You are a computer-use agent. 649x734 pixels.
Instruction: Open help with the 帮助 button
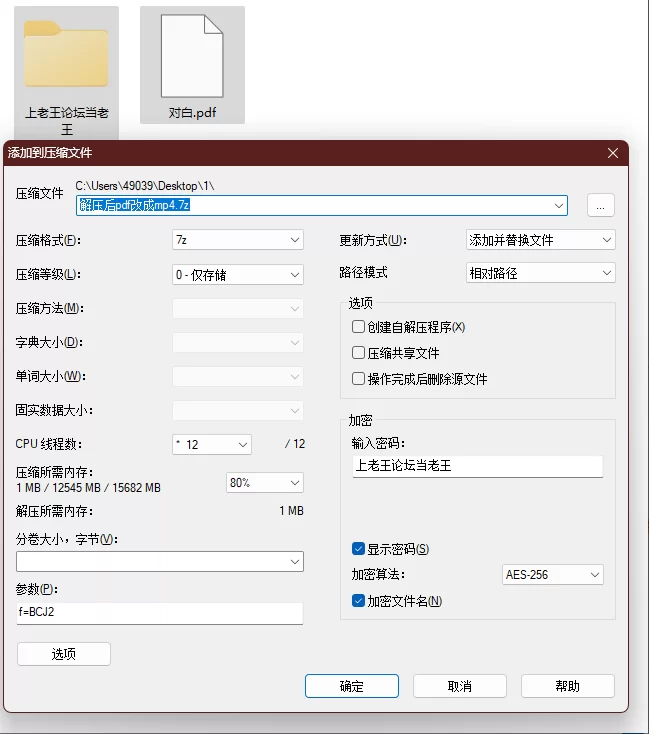(x=568, y=686)
